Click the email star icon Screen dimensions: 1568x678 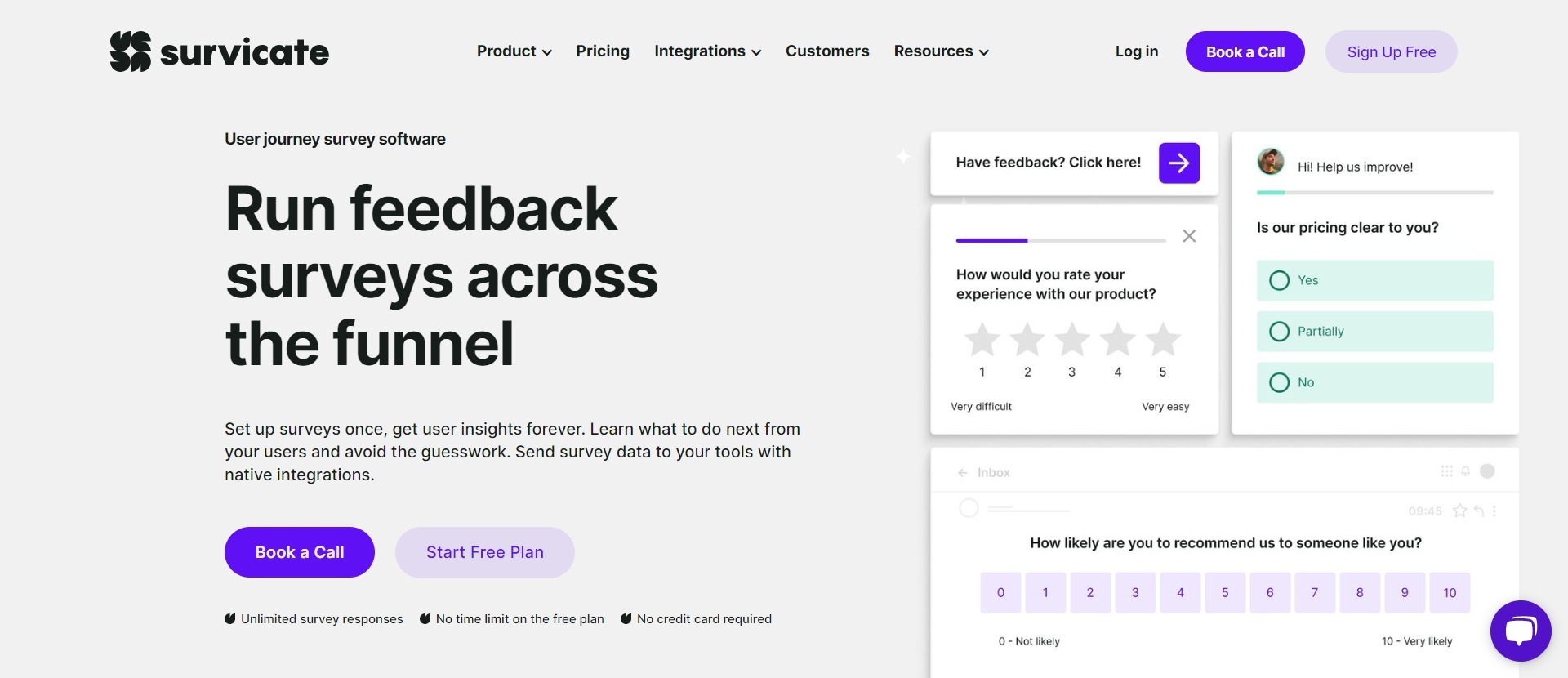click(1459, 511)
